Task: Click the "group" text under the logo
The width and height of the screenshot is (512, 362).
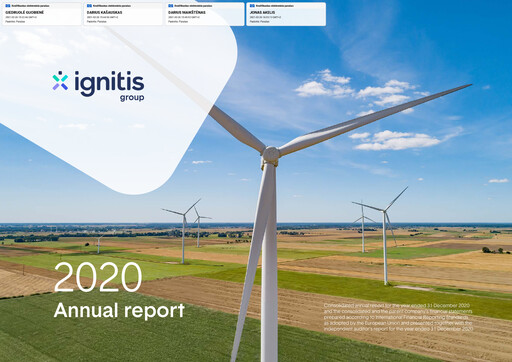Action: (132, 98)
